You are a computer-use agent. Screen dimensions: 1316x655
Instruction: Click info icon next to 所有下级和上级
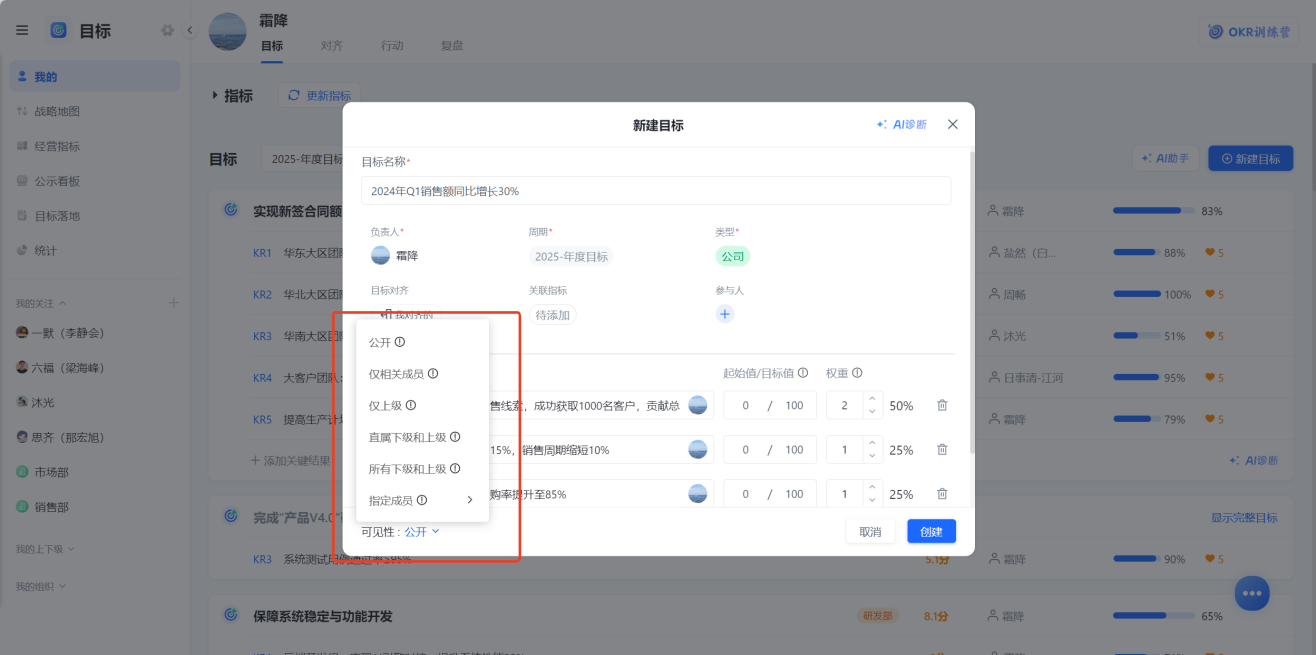(455, 468)
